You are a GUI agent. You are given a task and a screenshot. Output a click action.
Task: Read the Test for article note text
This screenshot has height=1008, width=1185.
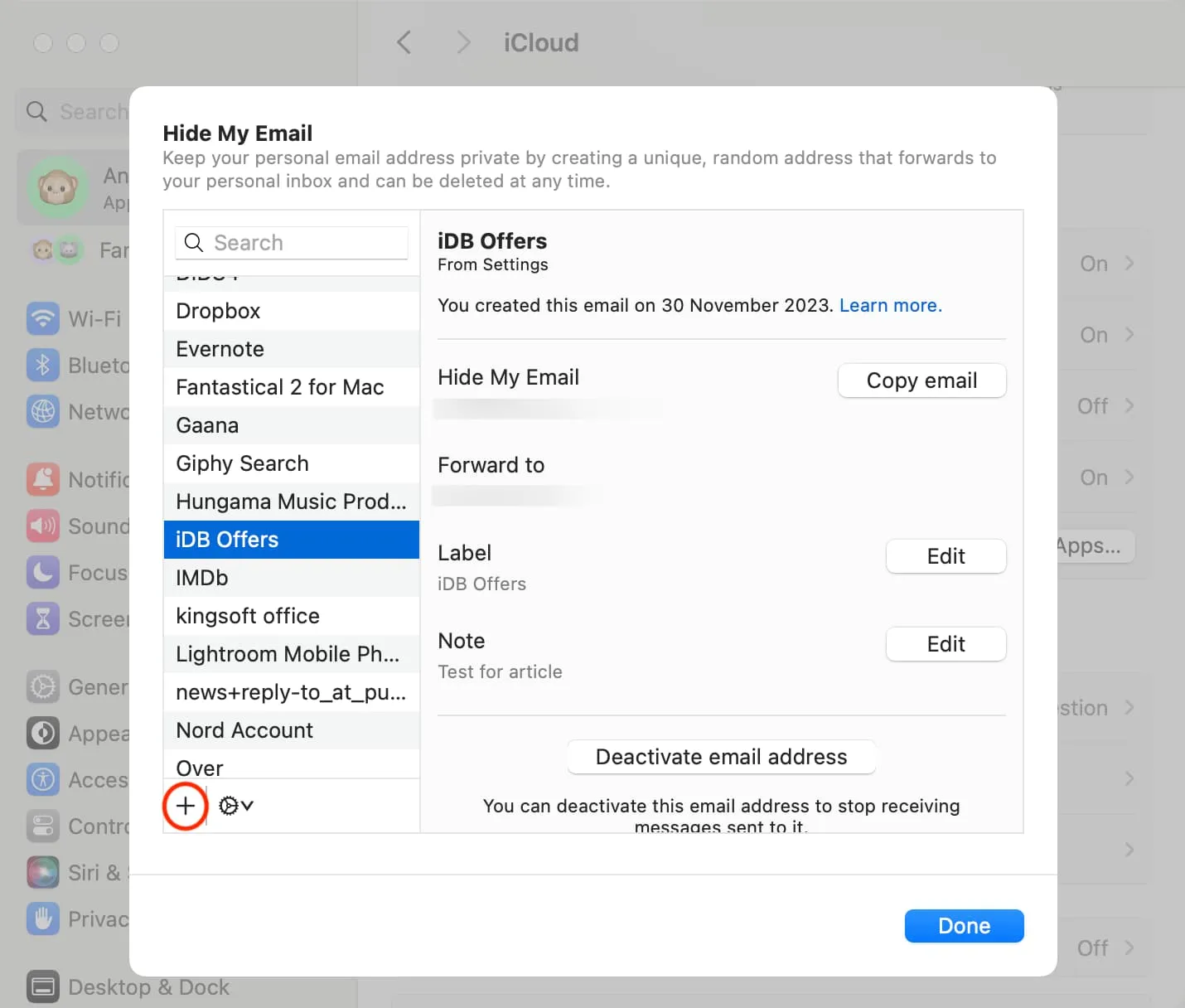tap(500, 671)
